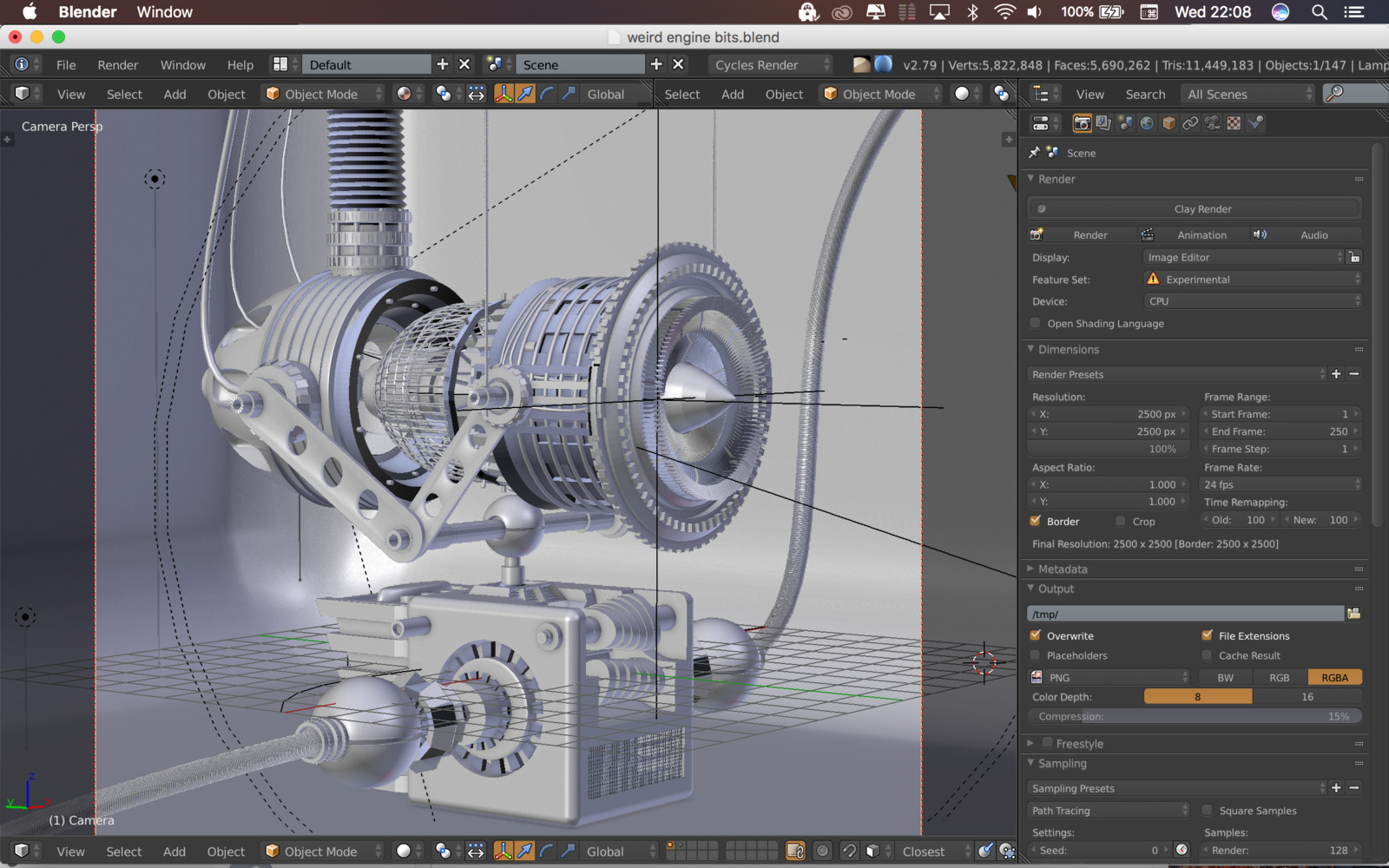This screenshot has width=1389, height=868.
Task: Open the Window menu in the Info header
Action: tap(183, 65)
